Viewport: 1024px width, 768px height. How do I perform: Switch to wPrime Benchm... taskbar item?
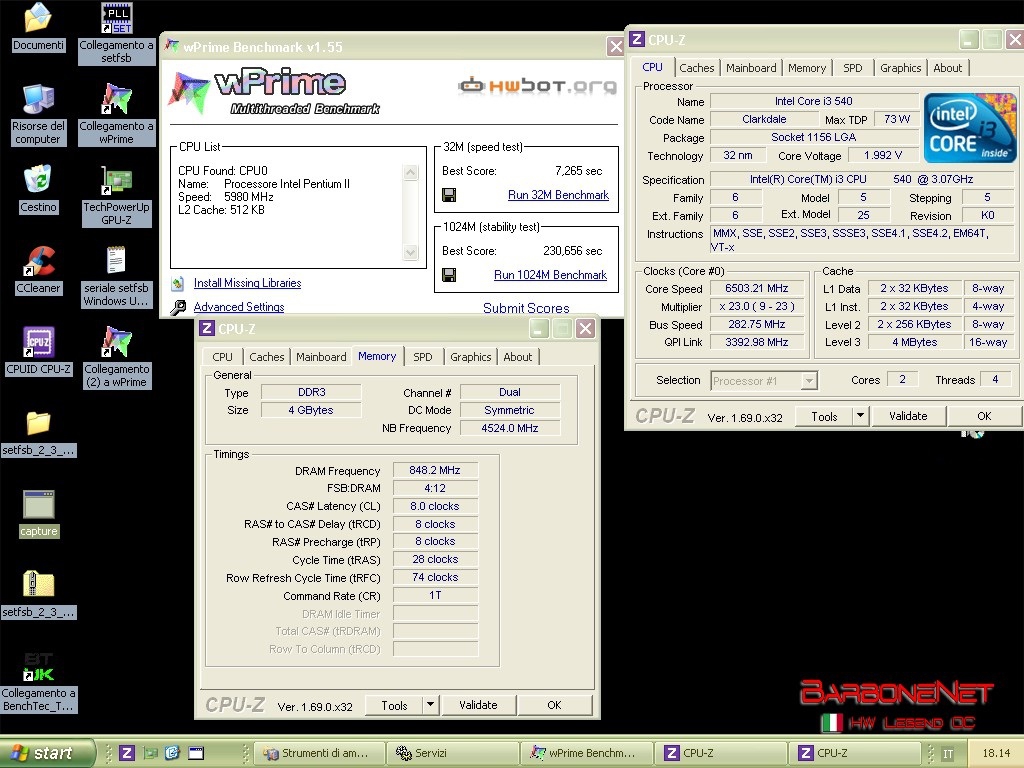(588, 753)
